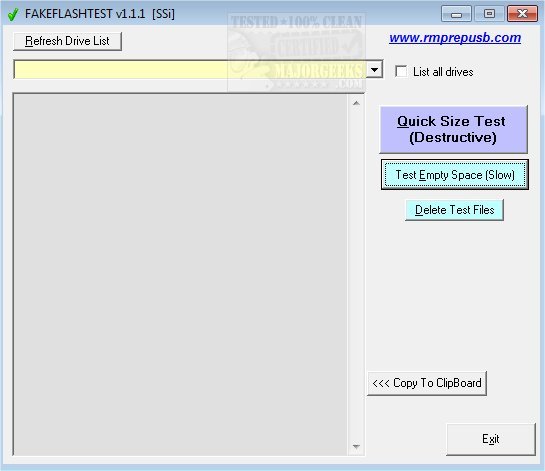
Task: Close the FAKEFLASHTEST window
Action: [x=522, y=14]
